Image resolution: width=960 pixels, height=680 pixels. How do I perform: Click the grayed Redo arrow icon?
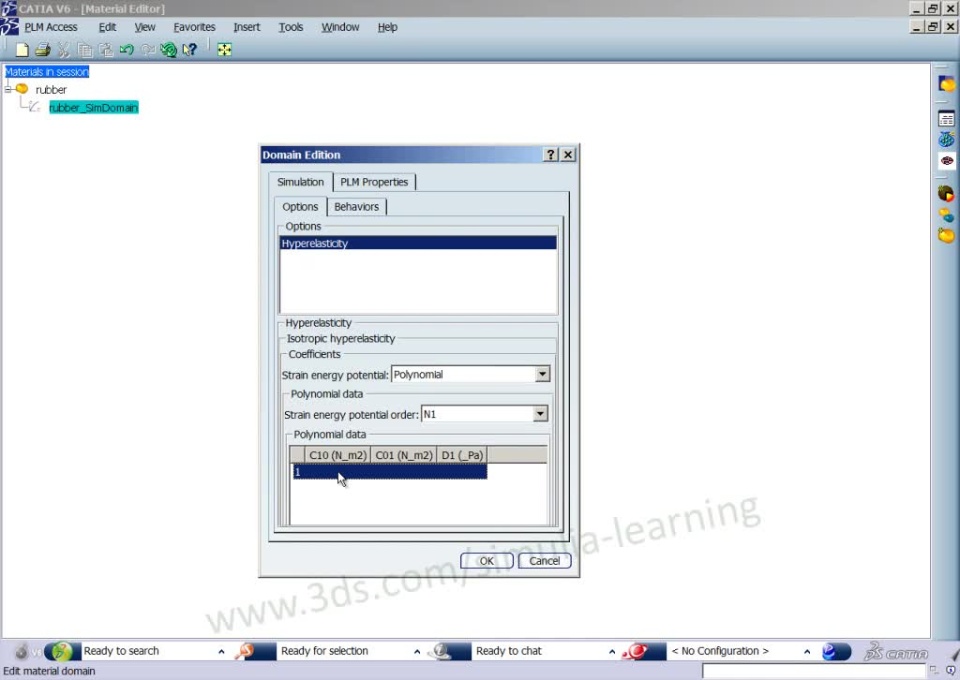click(x=148, y=50)
